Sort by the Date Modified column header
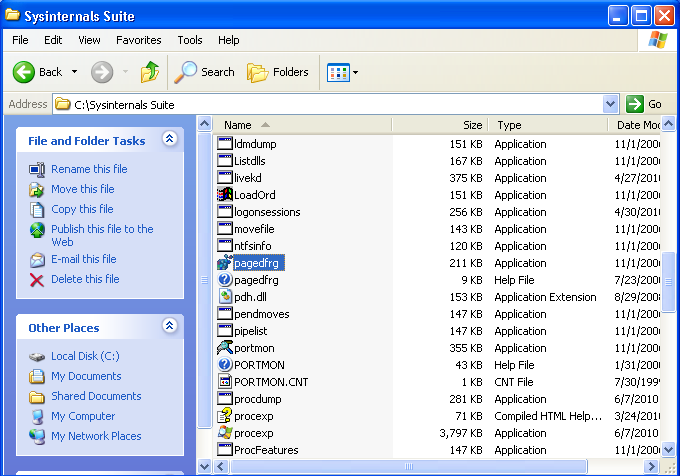The height and width of the screenshot is (476, 680). pyautogui.click(x=635, y=125)
